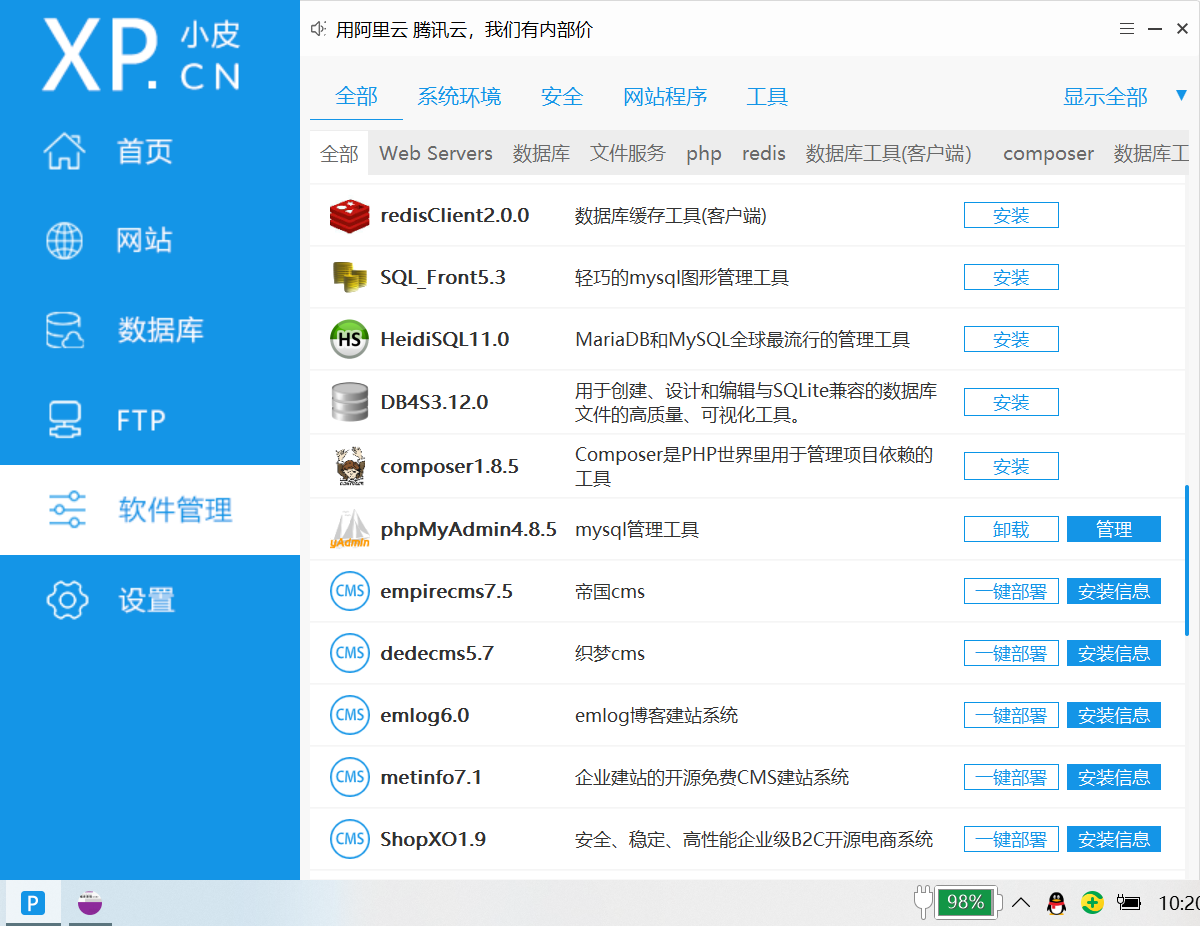Screen dimensions: 1200x926
Task: Click the globe icon beside 网站
Action: point(66,240)
